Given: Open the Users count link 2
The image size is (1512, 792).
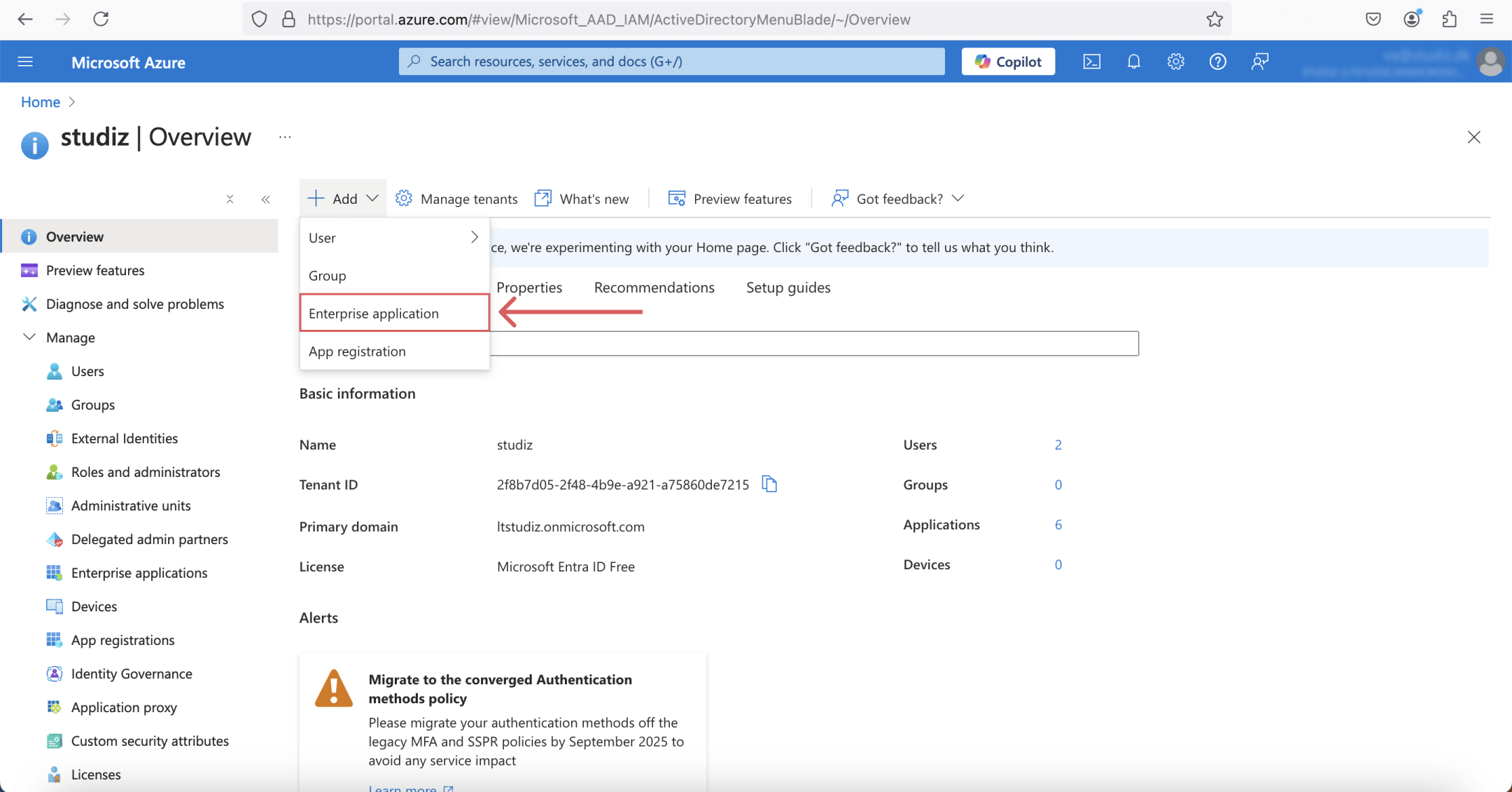Looking at the screenshot, I should click(x=1058, y=445).
